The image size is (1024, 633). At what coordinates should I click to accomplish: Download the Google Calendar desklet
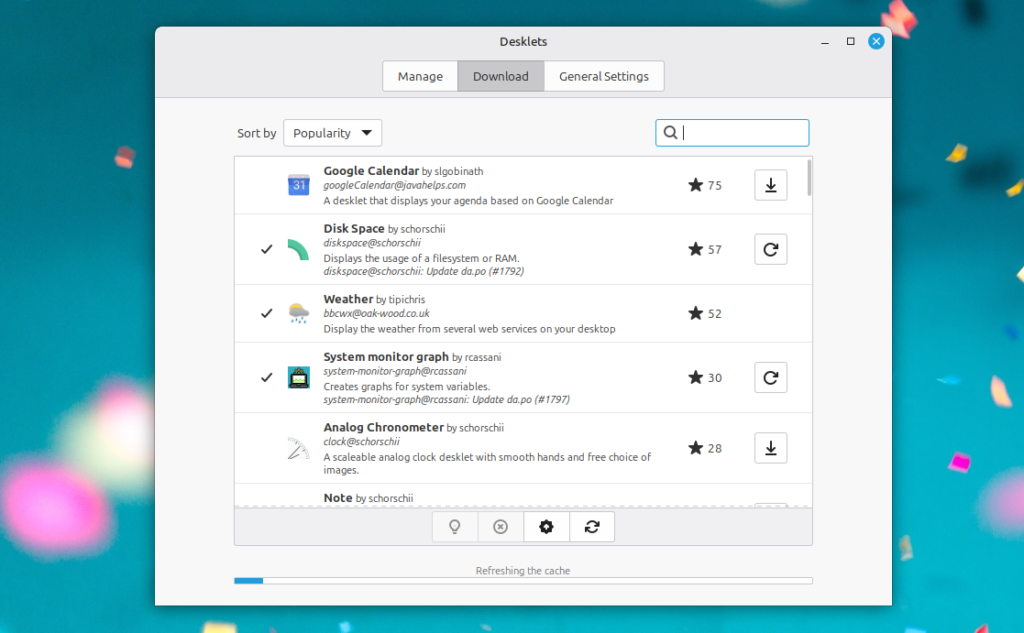point(770,185)
